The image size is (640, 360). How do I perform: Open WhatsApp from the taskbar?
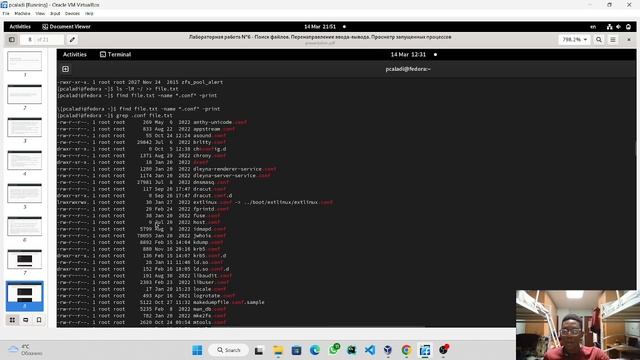[333, 350]
